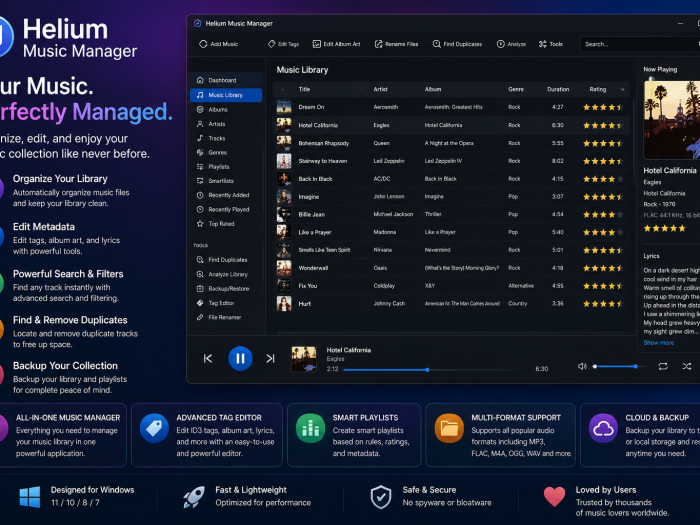Open File Renamer tool

[x=226, y=317]
